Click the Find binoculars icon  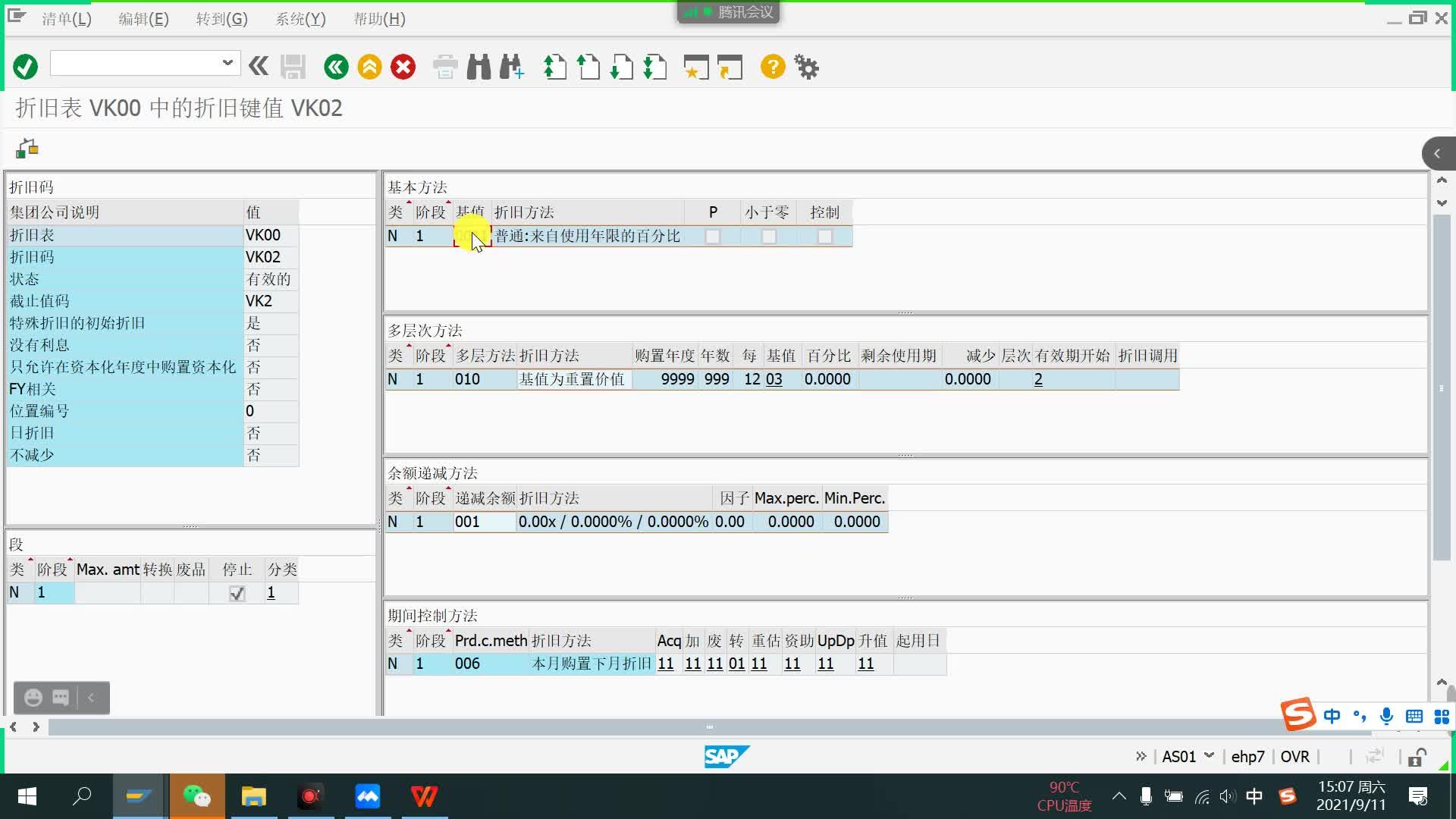[x=479, y=67]
